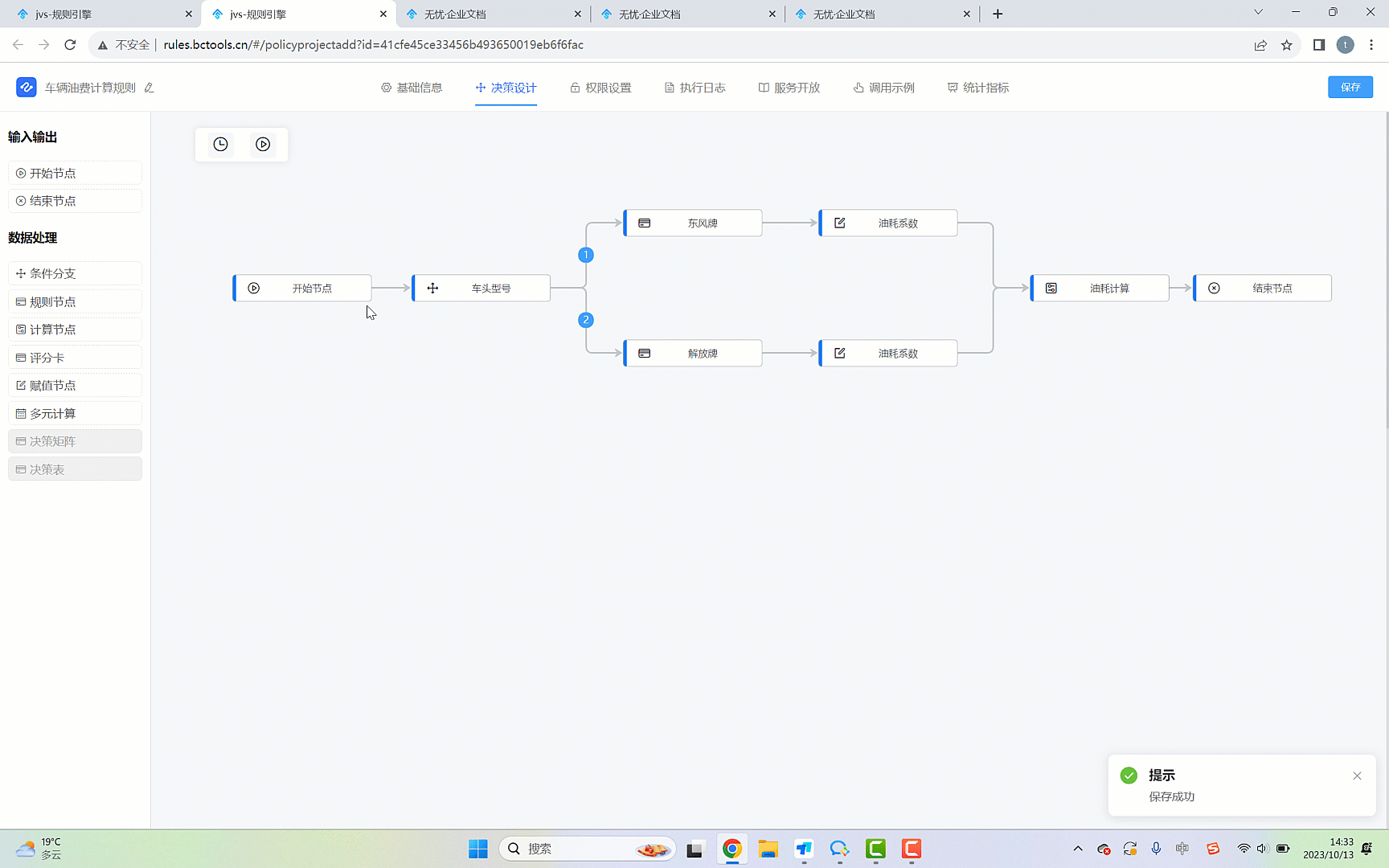Choose 决策矩阵 in the sidebar palette
The width and height of the screenshot is (1389, 868).
(x=75, y=441)
